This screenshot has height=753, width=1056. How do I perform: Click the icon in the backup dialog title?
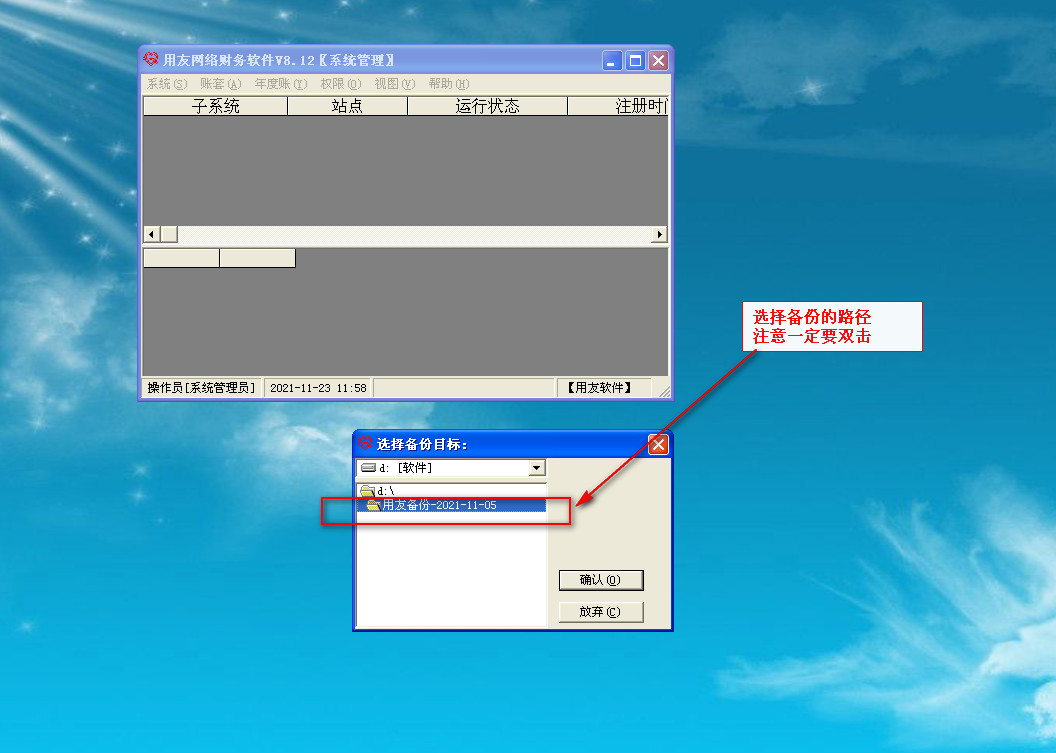point(365,444)
